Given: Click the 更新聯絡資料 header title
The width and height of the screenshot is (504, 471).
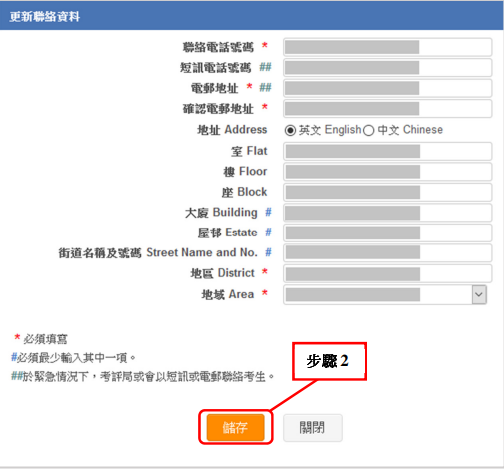Looking at the screenshot, I should click(x=45, y=17).
